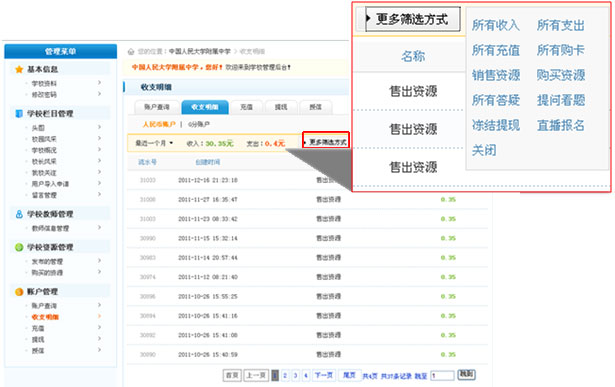Click the small 更多筛选方式 link in filter bar

coord(326,142)
